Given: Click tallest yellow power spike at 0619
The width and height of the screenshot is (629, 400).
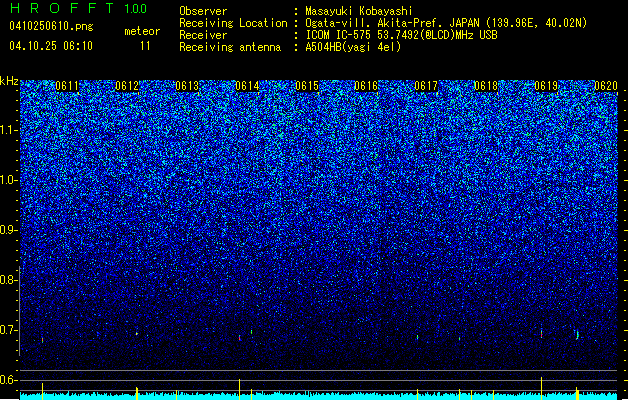Looking at the screenshot, I should point(542,388).
